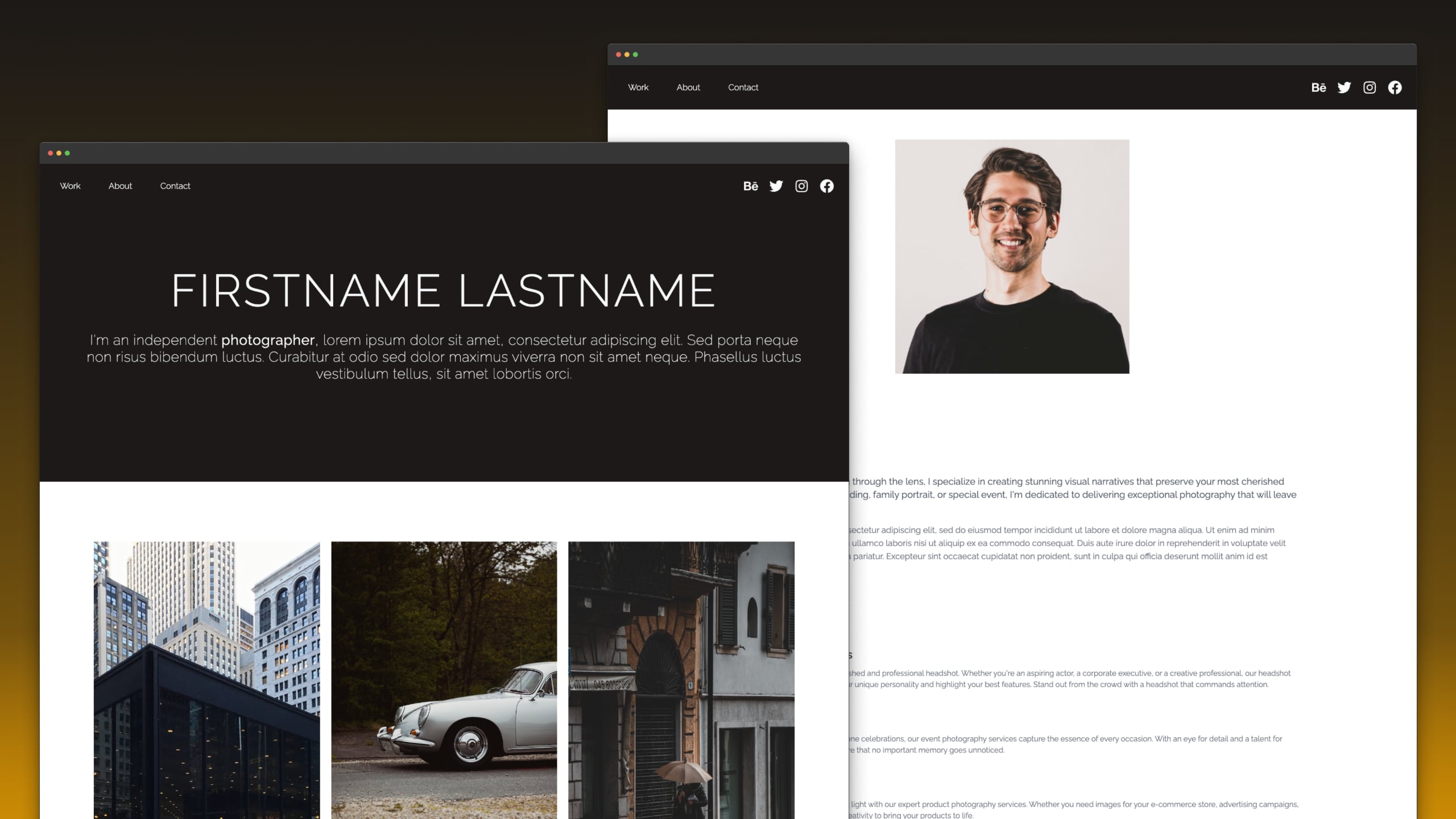Go to About in the front window nav
Image resolution: width=1456 pixels, height=819 pixels.
120,186
